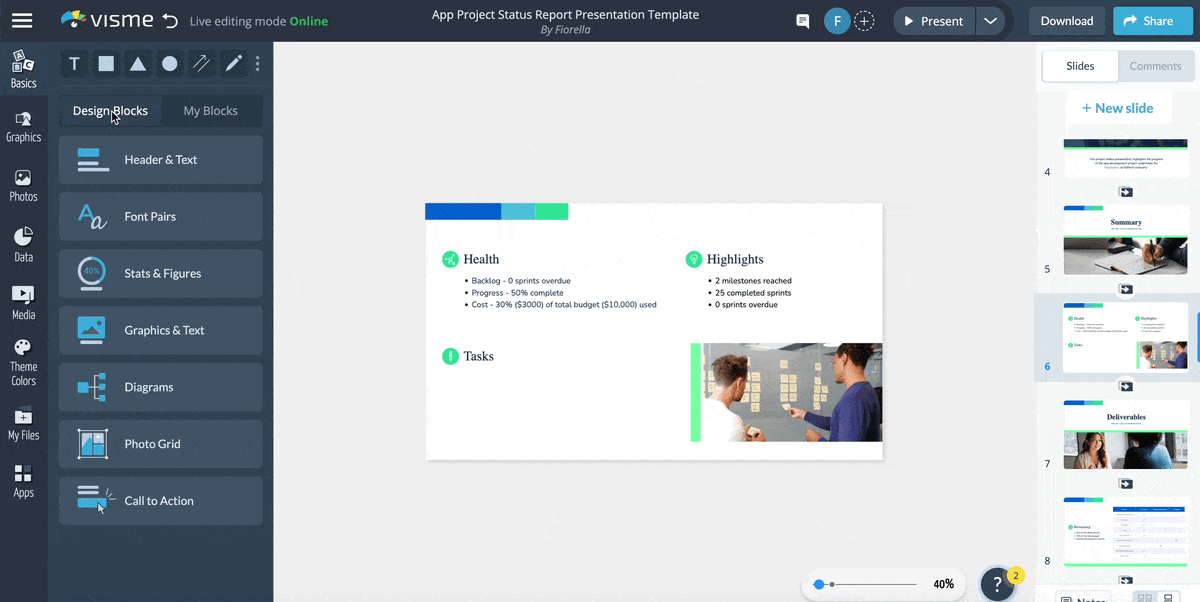
Task: Expand the Present button dropdown
Action: (x=990, y=20)
